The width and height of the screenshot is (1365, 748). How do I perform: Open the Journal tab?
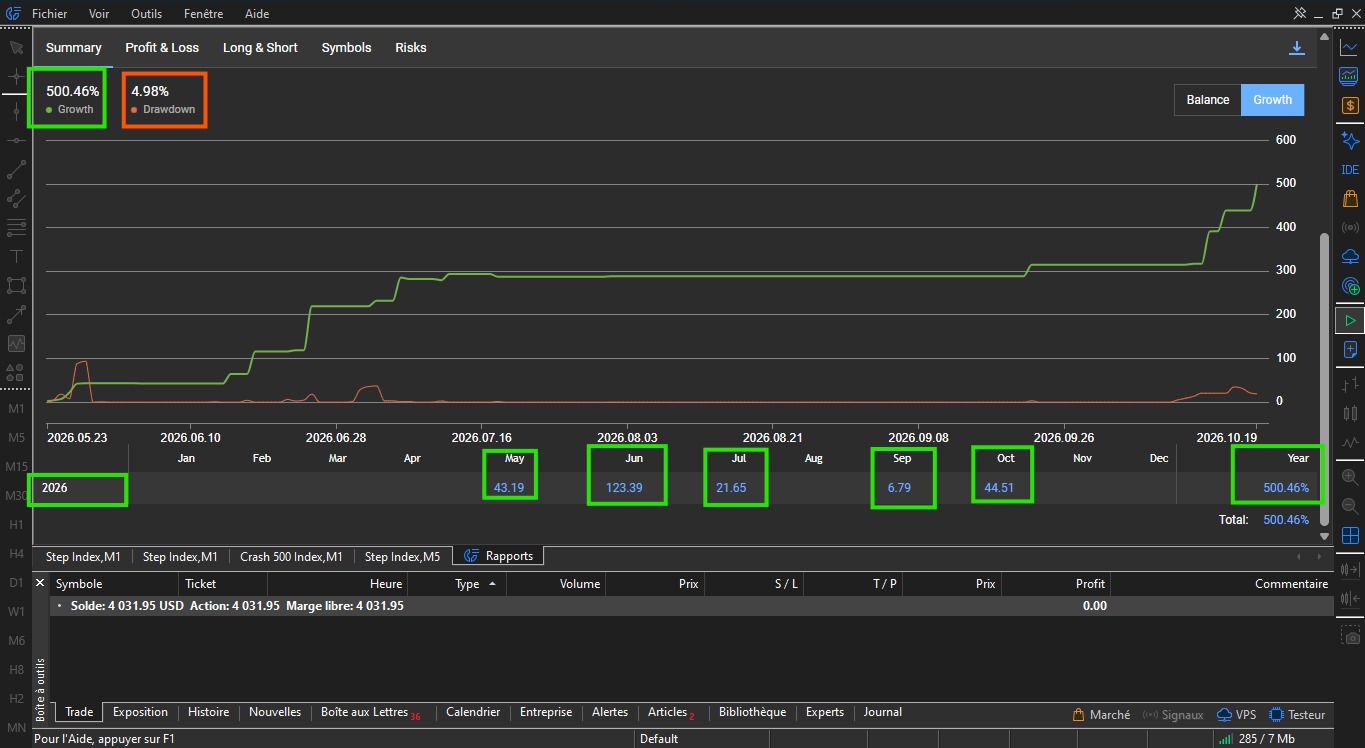click(883, 712)
